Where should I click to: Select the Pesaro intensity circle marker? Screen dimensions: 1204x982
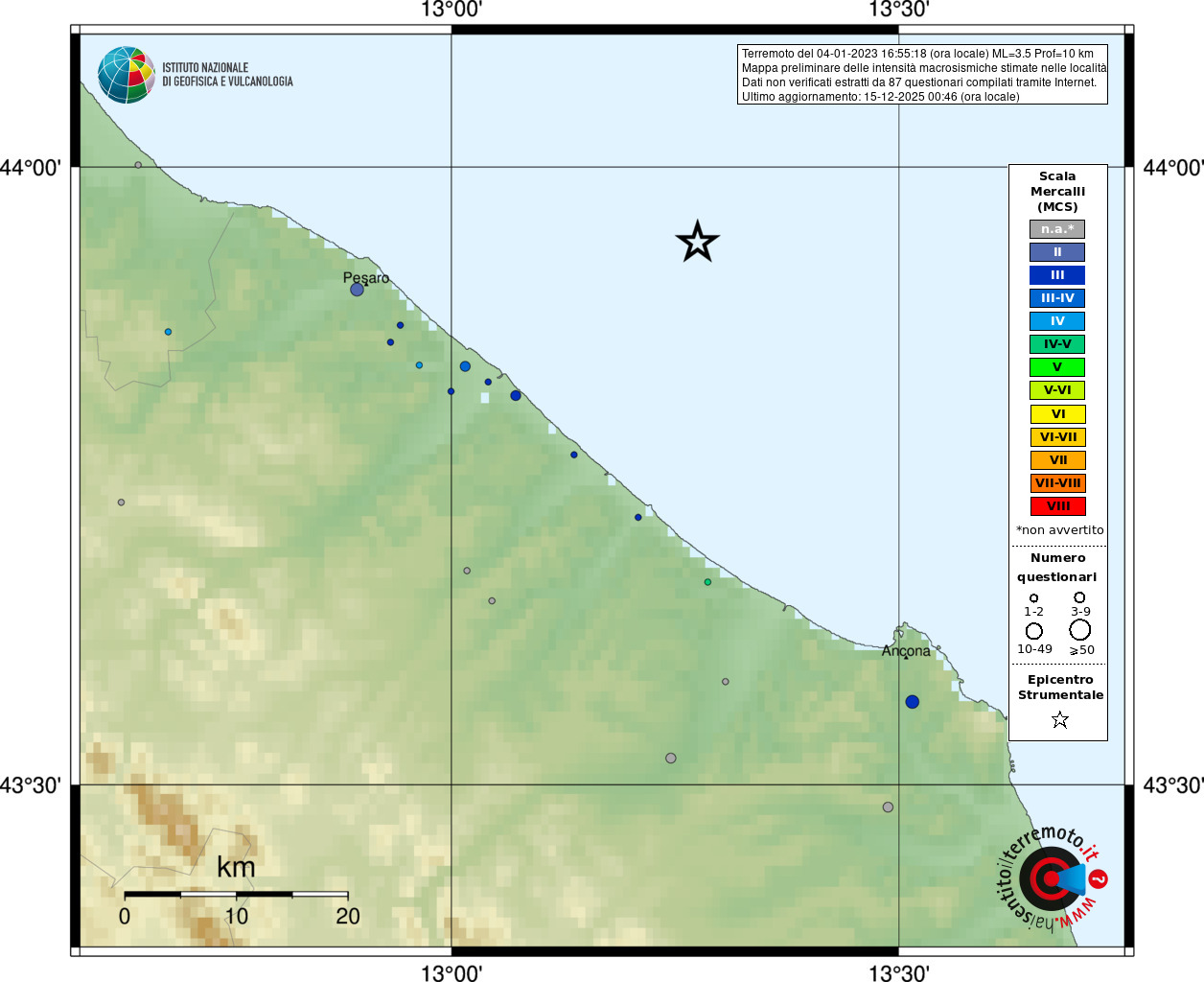(357, 289)
